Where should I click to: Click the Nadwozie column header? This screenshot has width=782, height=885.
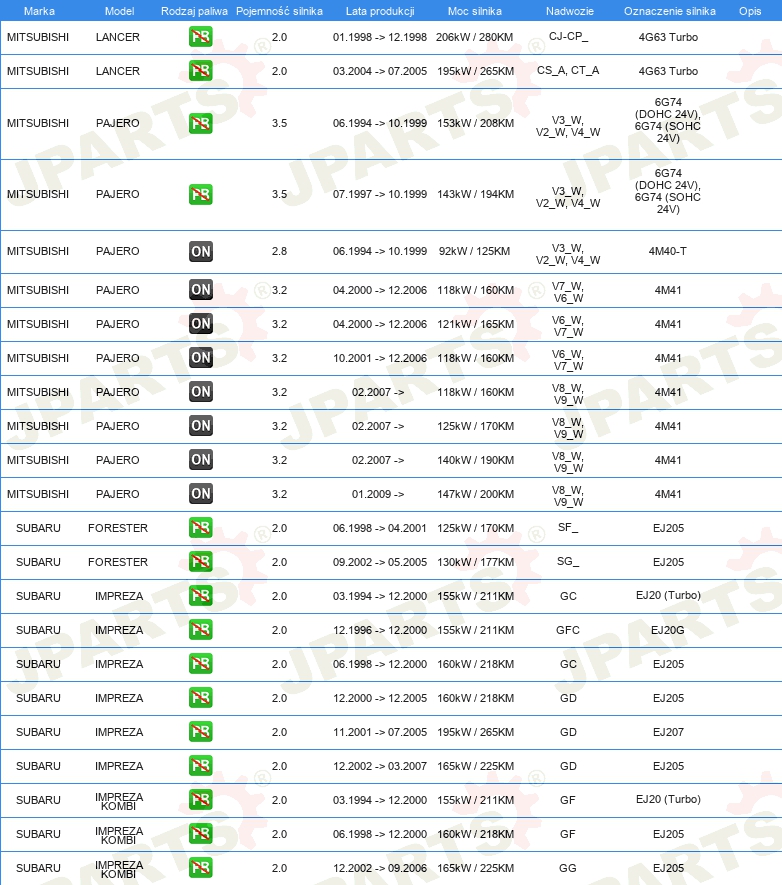pos(569,11)
